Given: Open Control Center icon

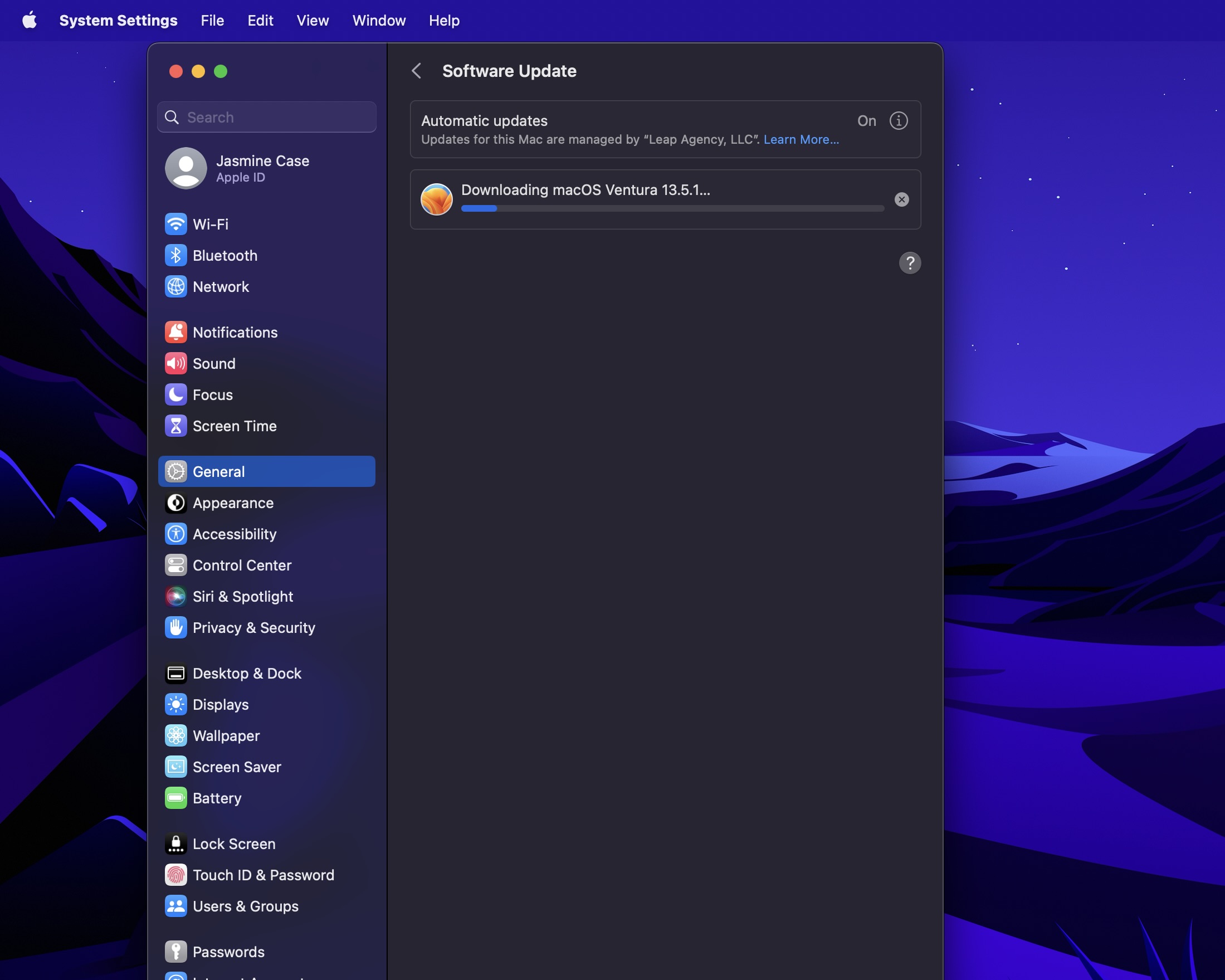Looking at the screenshot, I should point(175,565).
